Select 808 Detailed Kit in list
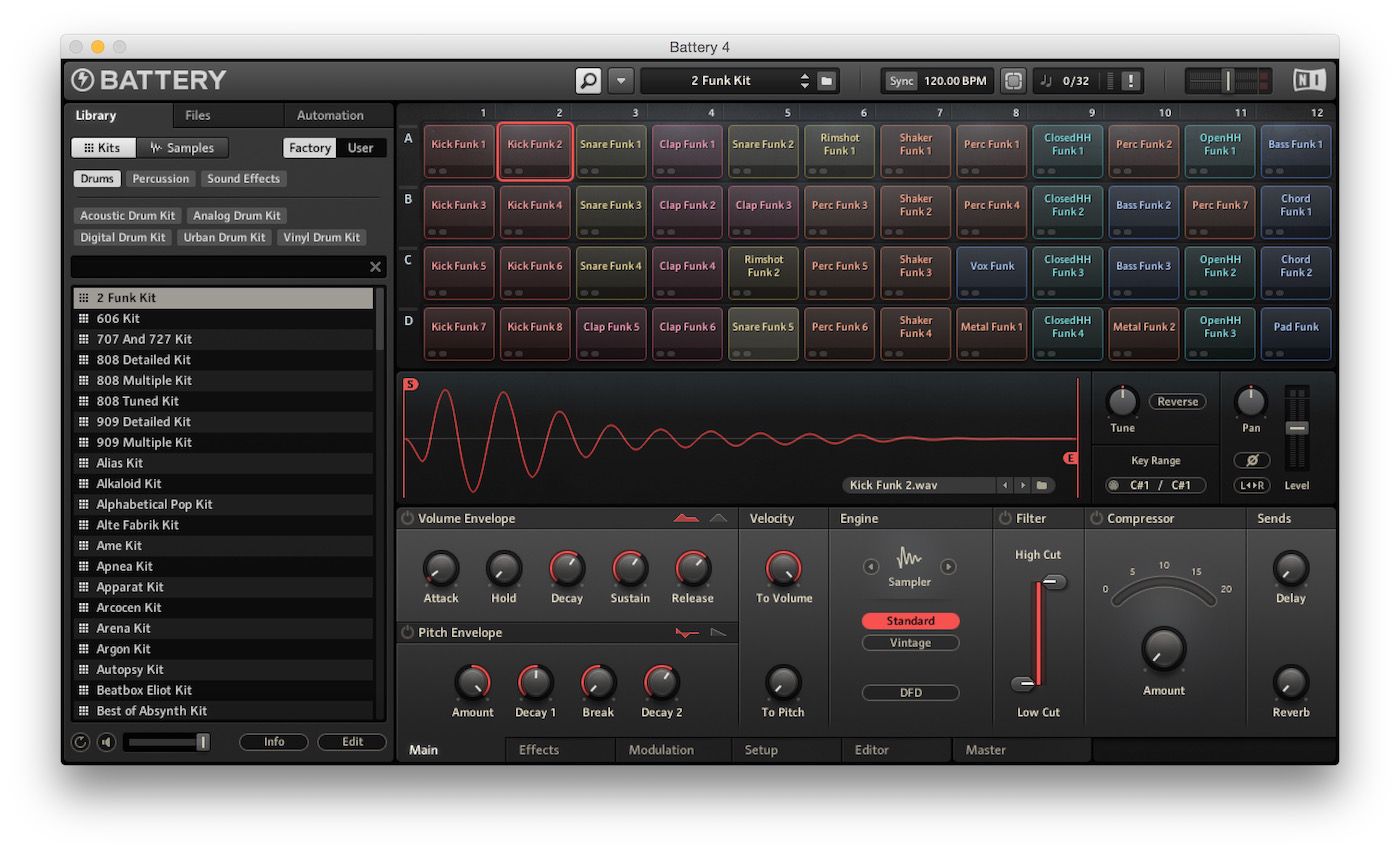The width and height of the screenshot is (1400, 852). click(x=223, y=360)
